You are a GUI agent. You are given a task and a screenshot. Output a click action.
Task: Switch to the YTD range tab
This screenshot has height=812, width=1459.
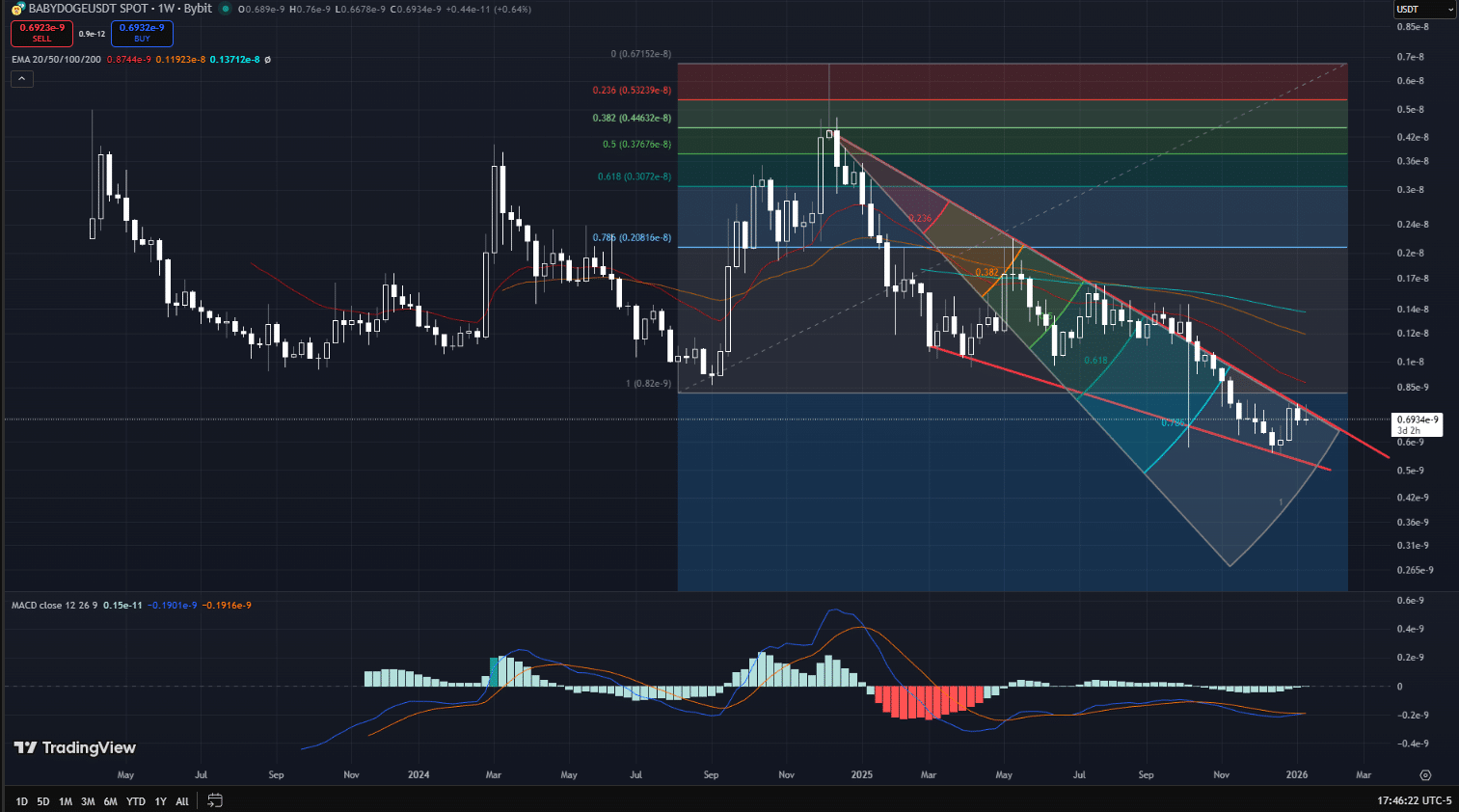[135, 800]
